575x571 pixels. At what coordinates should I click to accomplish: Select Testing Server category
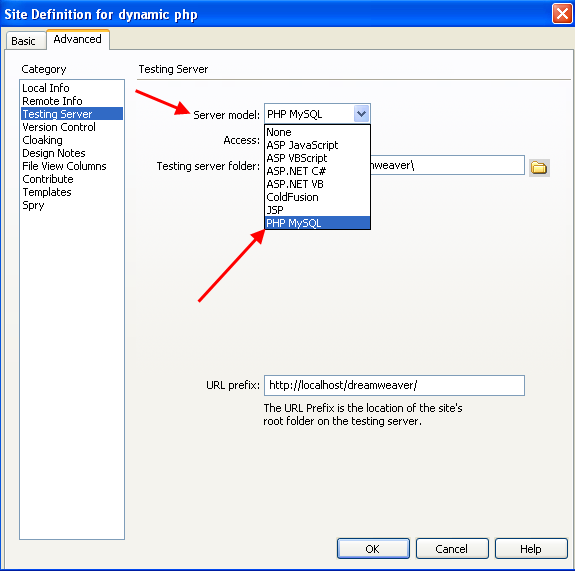coord(72,114)
